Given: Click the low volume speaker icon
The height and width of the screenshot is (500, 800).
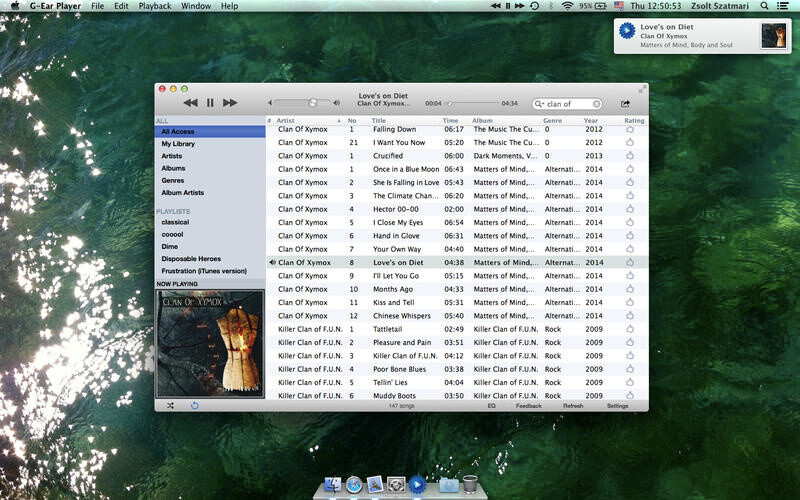Looking at the screenshot, I should pyautogui.click(x=270, y=103).
